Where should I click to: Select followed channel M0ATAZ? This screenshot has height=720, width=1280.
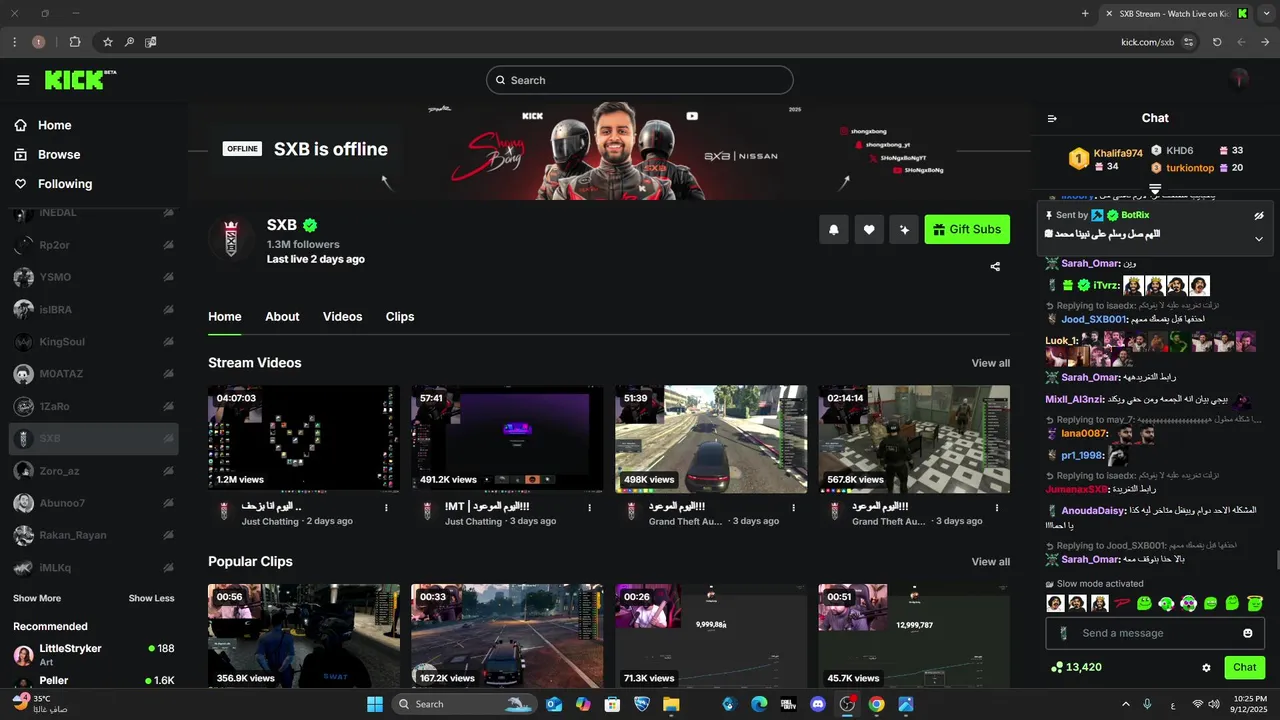click(93, 374)
